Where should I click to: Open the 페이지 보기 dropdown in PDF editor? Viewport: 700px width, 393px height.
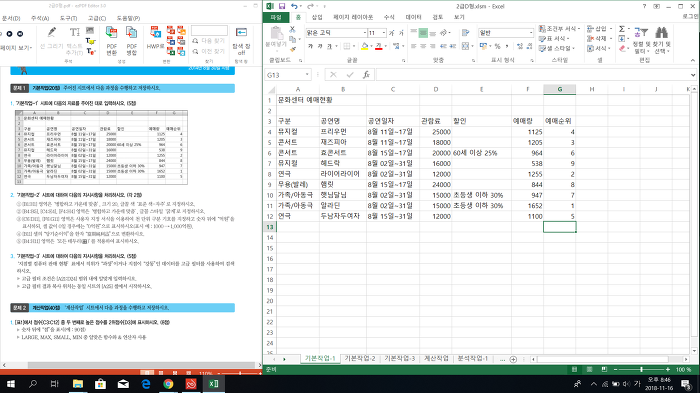16,48
